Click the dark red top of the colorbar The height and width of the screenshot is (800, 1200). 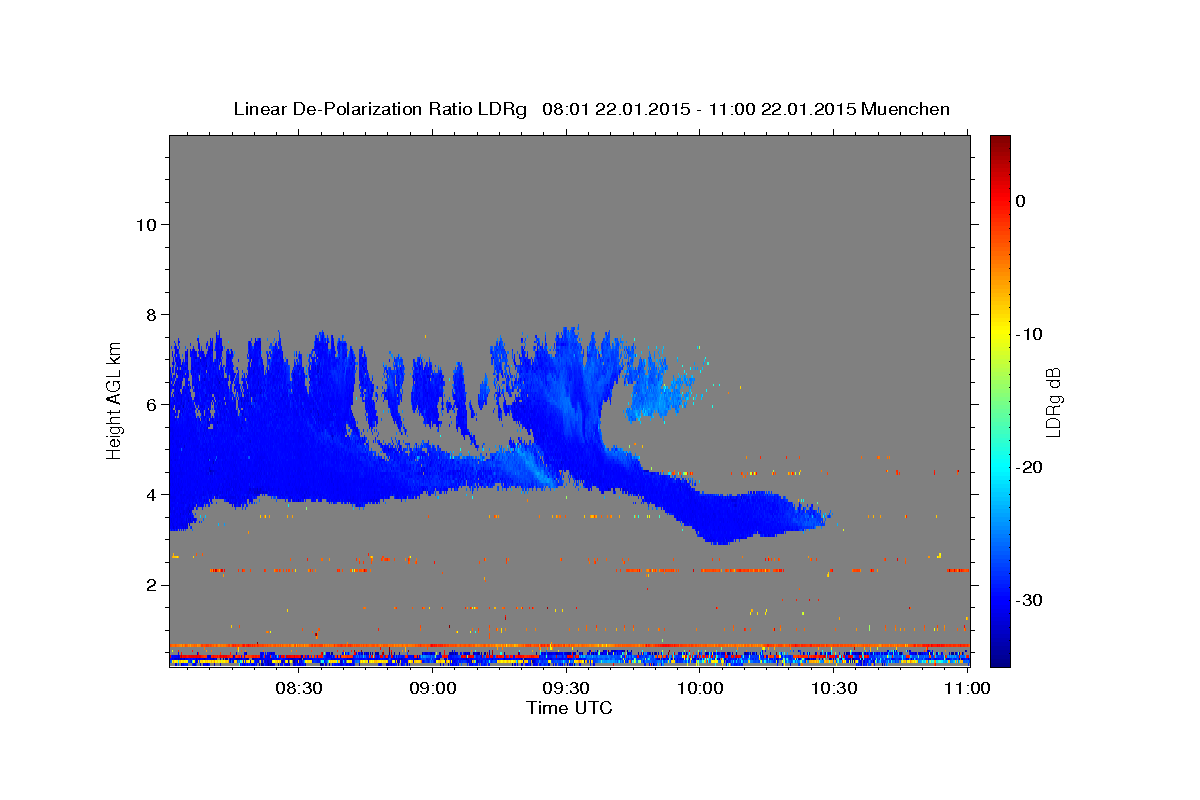[x=1000, y=144]
